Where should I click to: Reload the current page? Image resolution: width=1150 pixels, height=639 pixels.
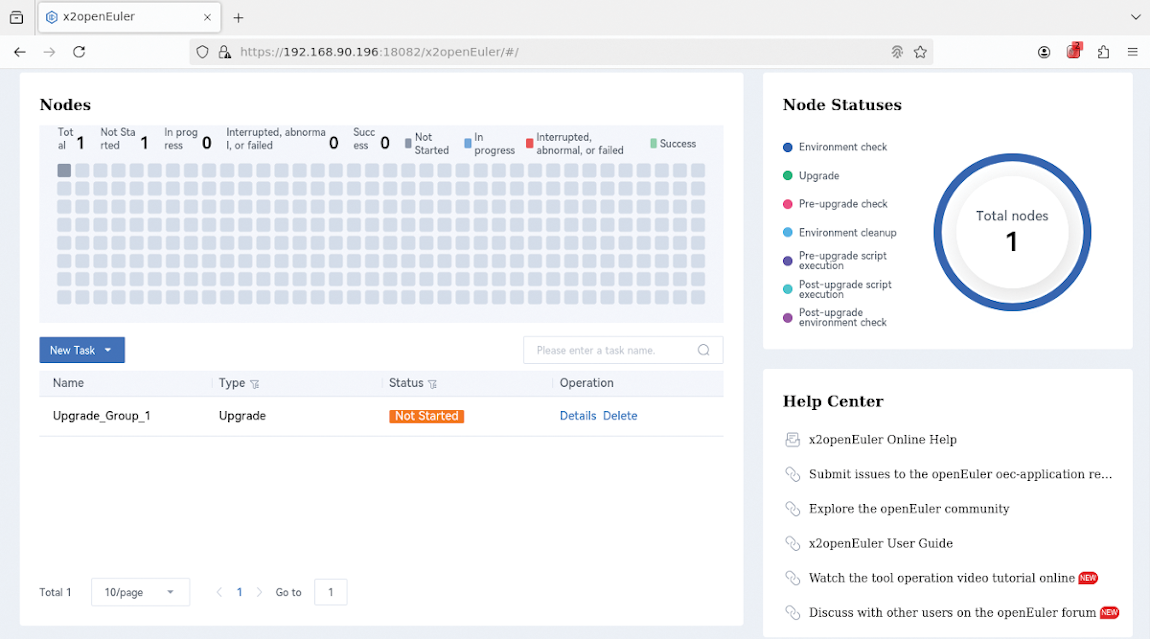coord(79,52)
